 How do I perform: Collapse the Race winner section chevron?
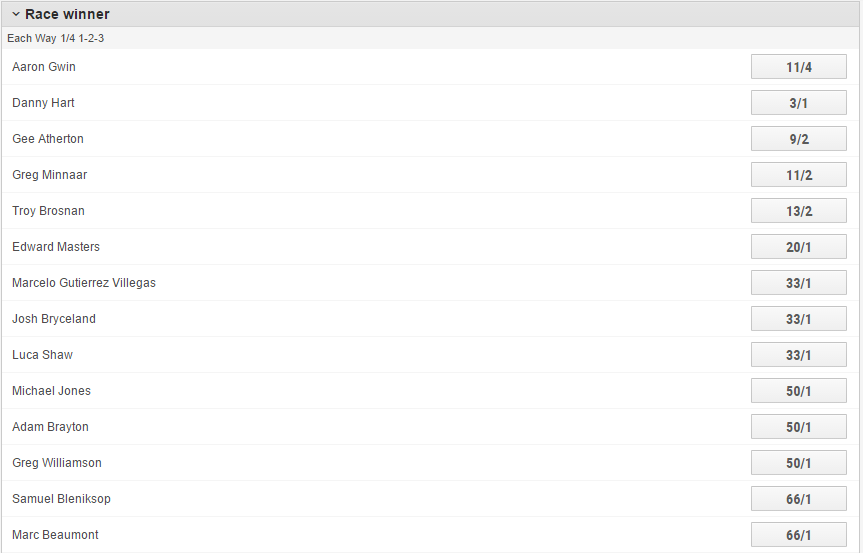coord(16,14)
